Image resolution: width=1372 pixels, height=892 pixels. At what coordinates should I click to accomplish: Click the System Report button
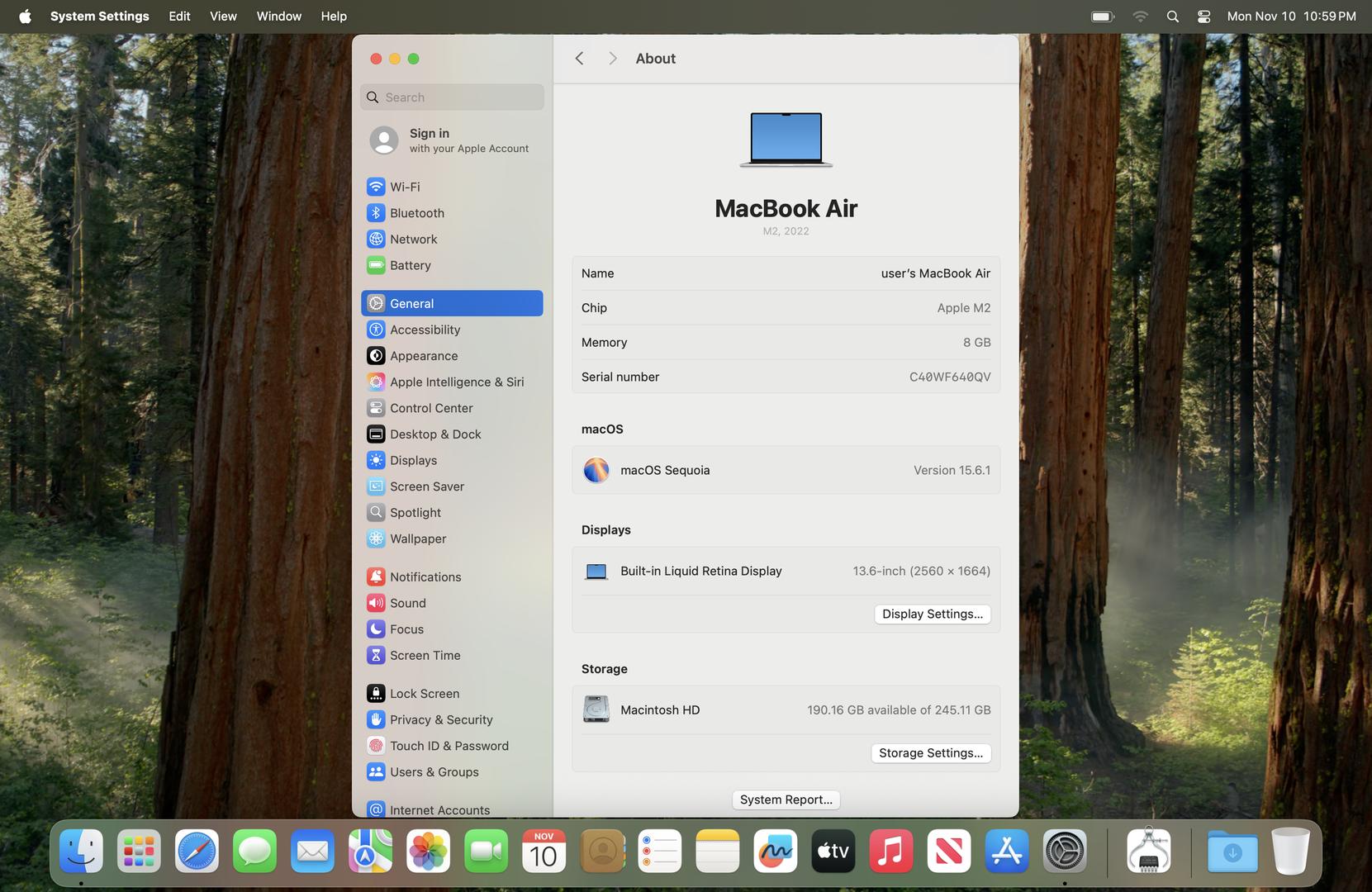[x=786, y=799]
